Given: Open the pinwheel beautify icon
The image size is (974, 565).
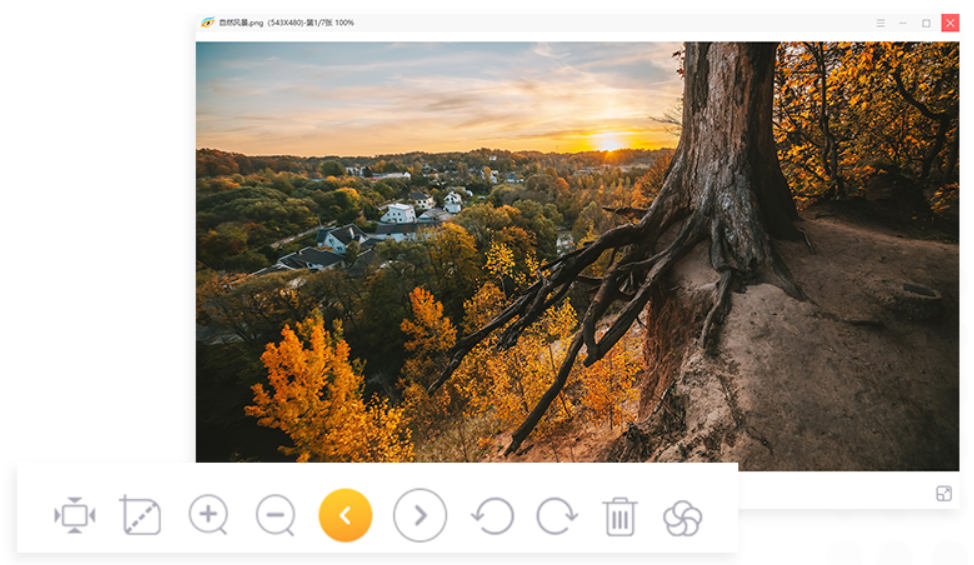Looking at the screenshot, I should tap(682, 518).
